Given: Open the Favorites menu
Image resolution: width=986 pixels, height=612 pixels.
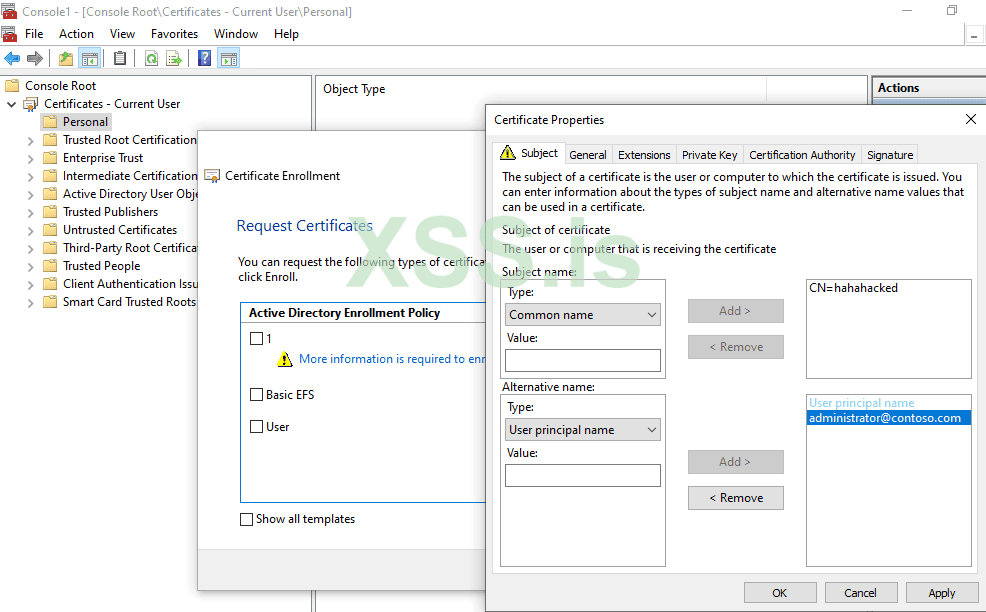Looking at the screenshot, I should pos(174,33).
